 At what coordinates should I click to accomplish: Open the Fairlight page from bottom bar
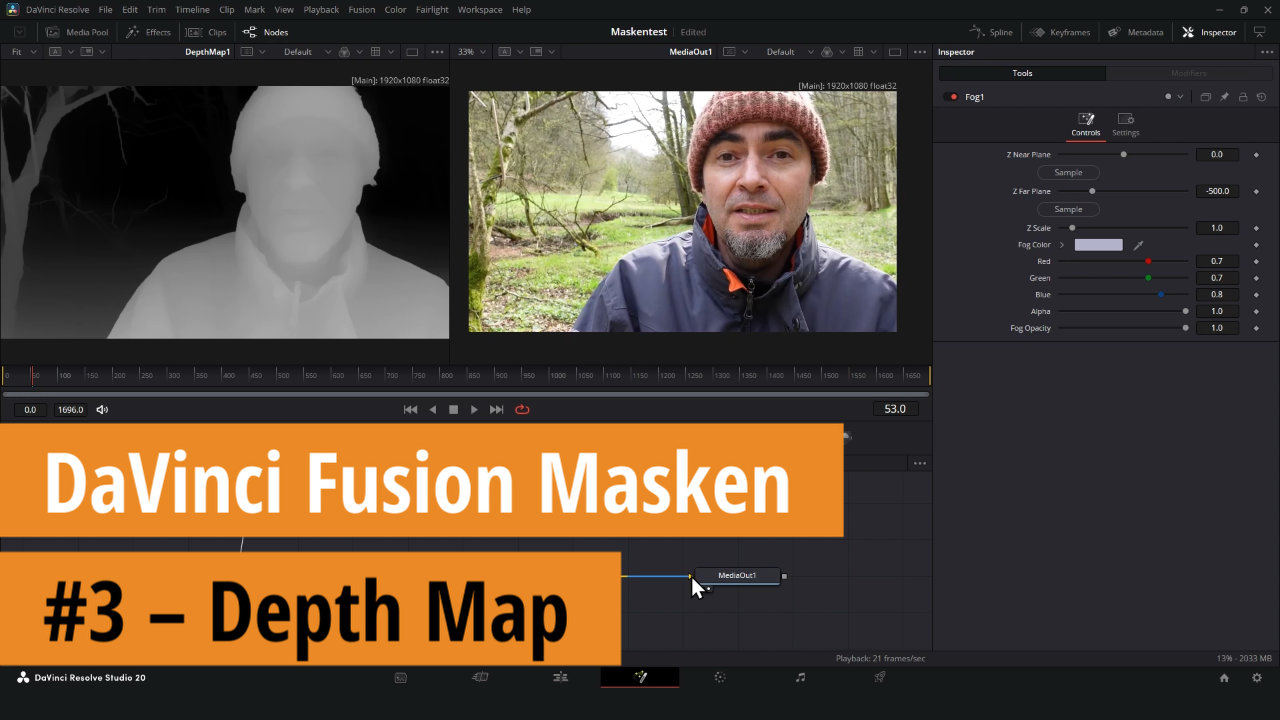click(800, 678)
